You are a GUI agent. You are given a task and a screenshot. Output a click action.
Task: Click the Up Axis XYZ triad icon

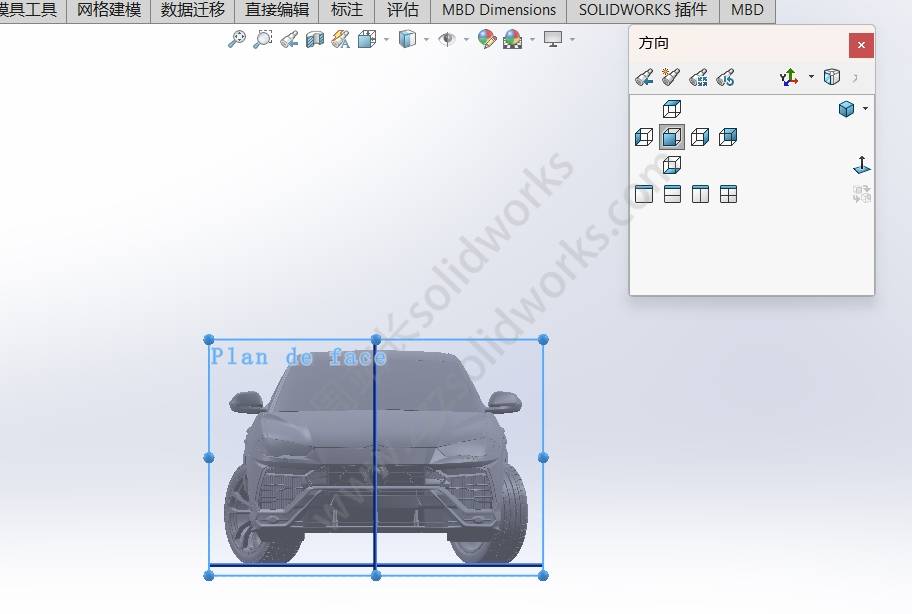(x=789, y=77)
